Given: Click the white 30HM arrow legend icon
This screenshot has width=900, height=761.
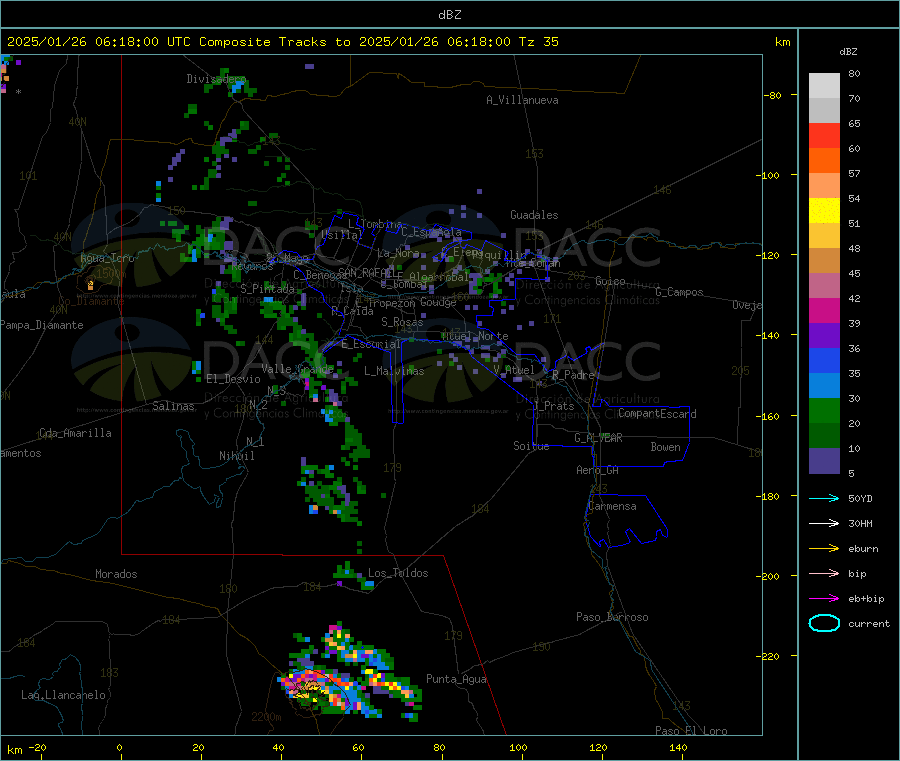Looking at the screenshot, I should (824, 523).
